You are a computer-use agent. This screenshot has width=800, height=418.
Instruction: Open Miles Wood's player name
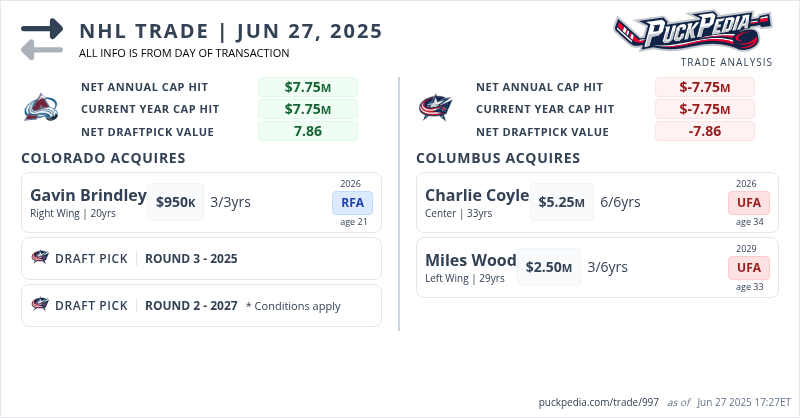[x=470, y=259]
